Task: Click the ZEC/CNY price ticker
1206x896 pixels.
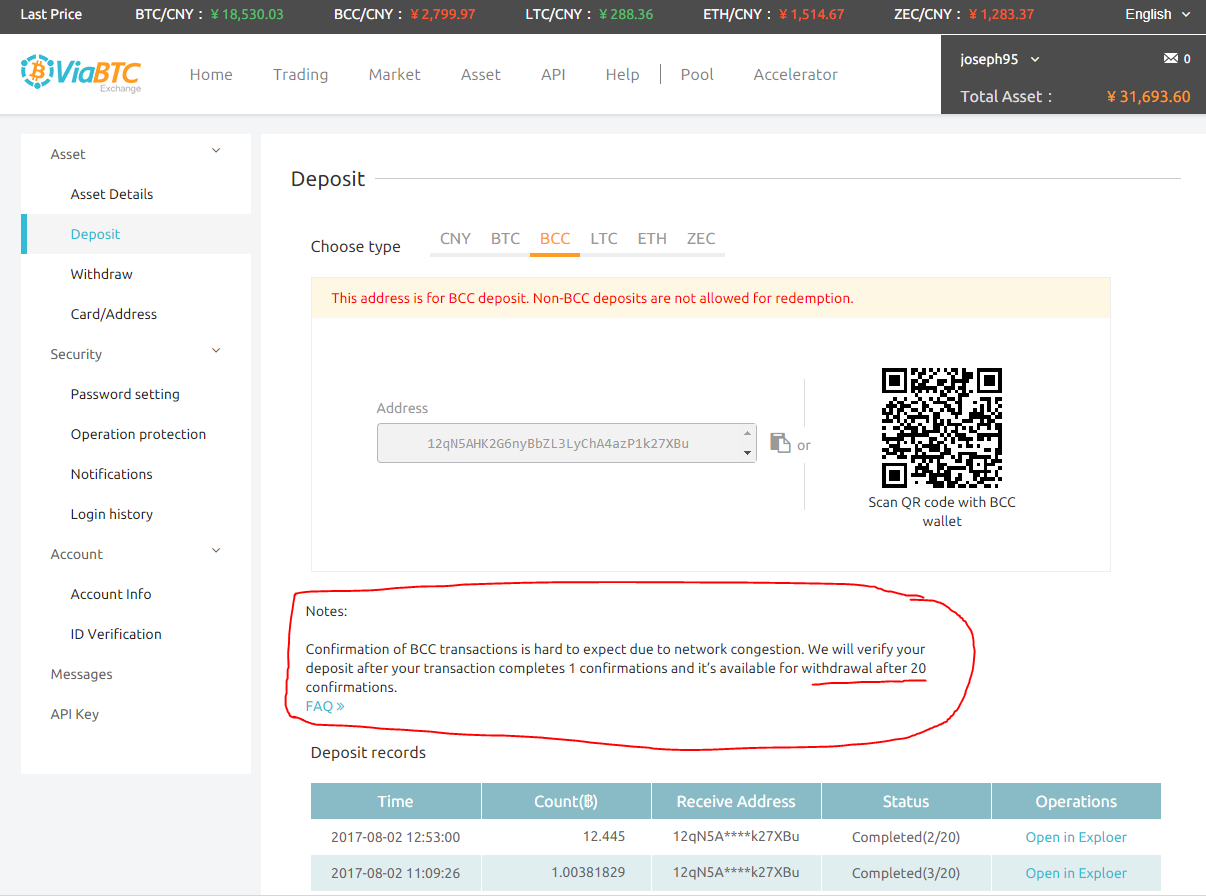Action: (964, 14)
